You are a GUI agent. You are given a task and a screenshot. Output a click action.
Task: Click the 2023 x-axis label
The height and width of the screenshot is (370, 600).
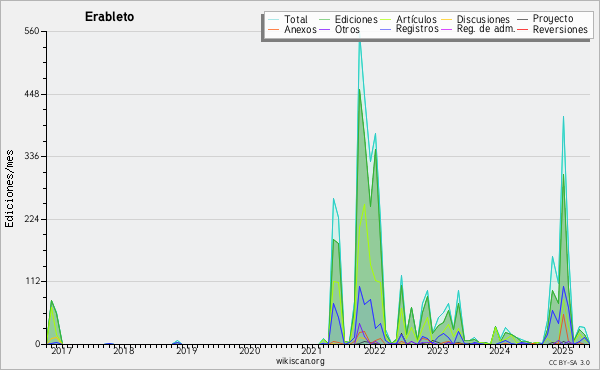click(437, 351)
